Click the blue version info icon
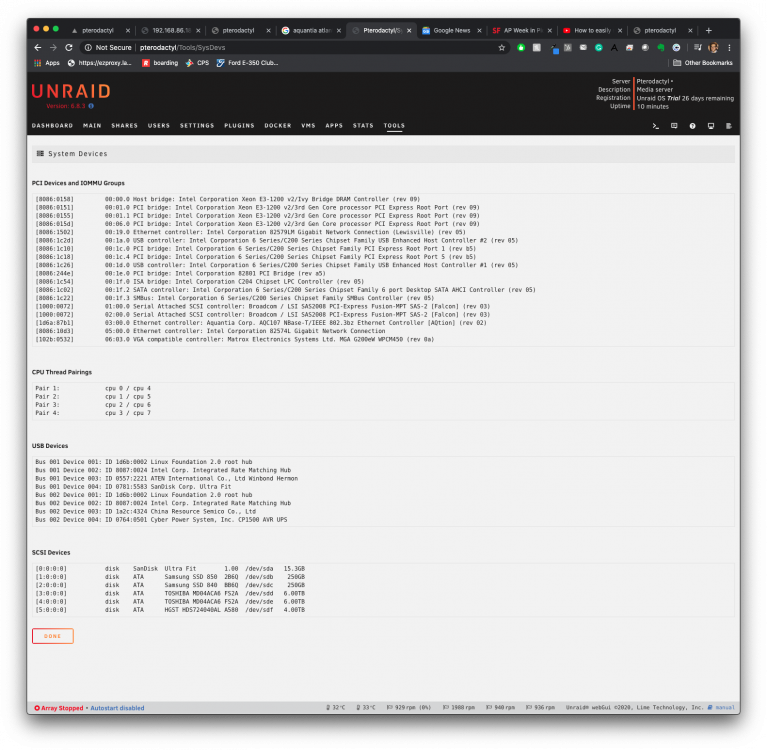 tap(91, 106)
